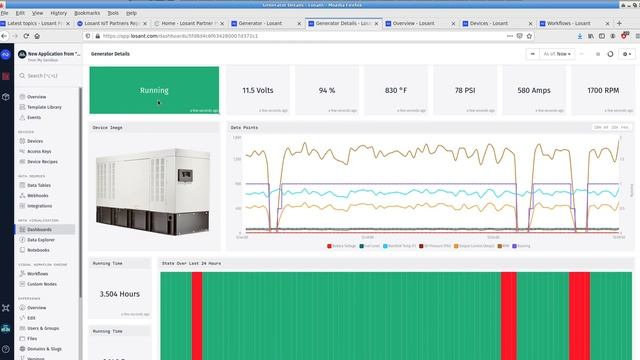640x360 pixels.
Task: Open the Tools menu
Action: [x=113, y=13]
